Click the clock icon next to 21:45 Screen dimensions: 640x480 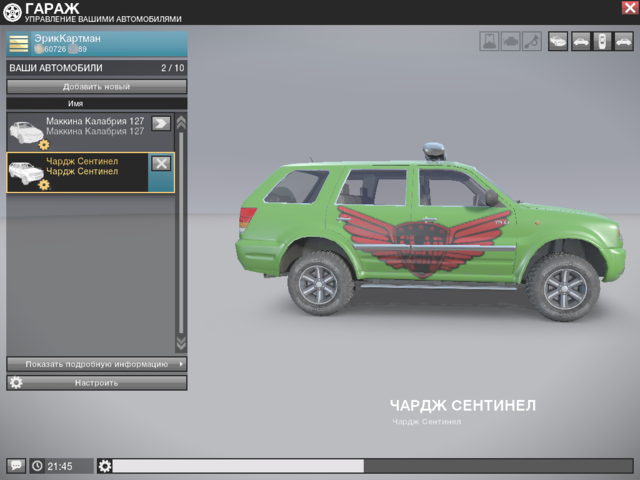pos(37,466)
